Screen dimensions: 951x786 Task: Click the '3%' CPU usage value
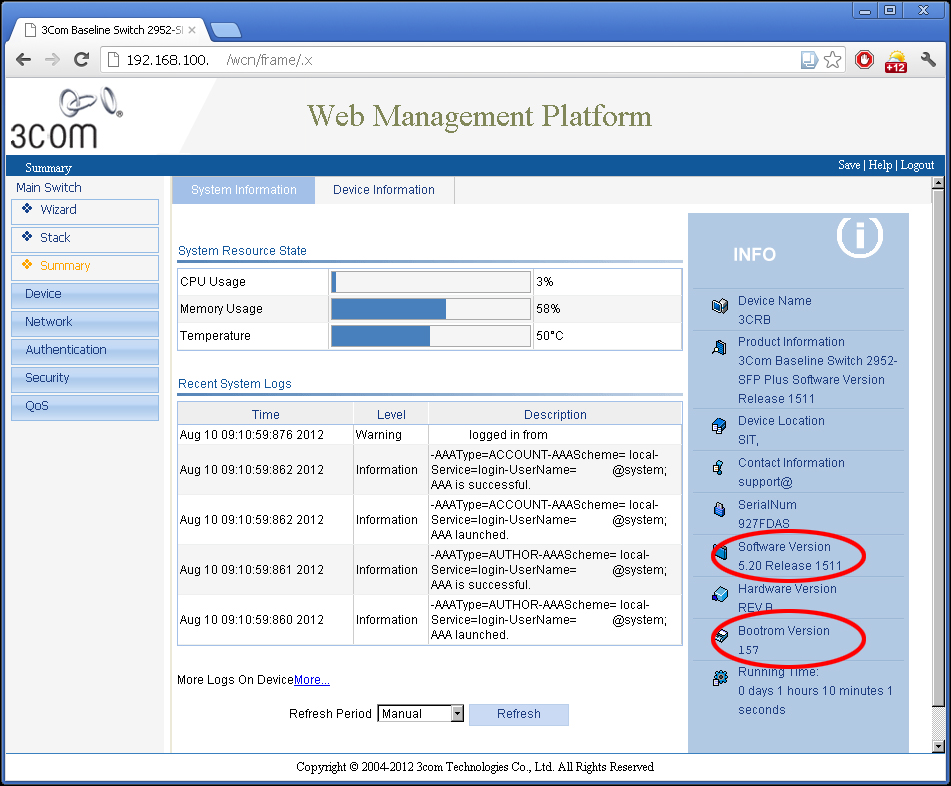tap(545, 282)
